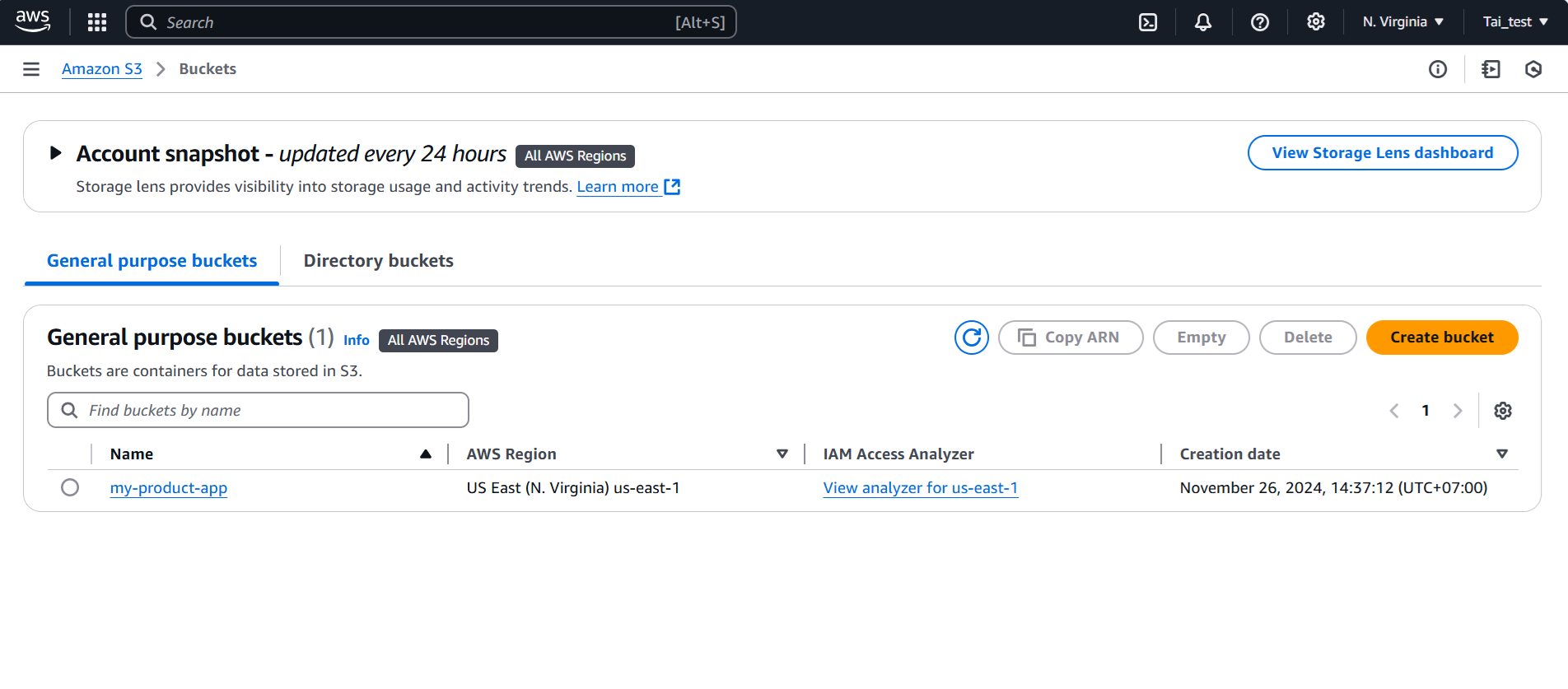The width and height of the screenshot is (1568, 689).
Task: Open the N. Virginia region dropdown
Action: tap(1402, 22)
